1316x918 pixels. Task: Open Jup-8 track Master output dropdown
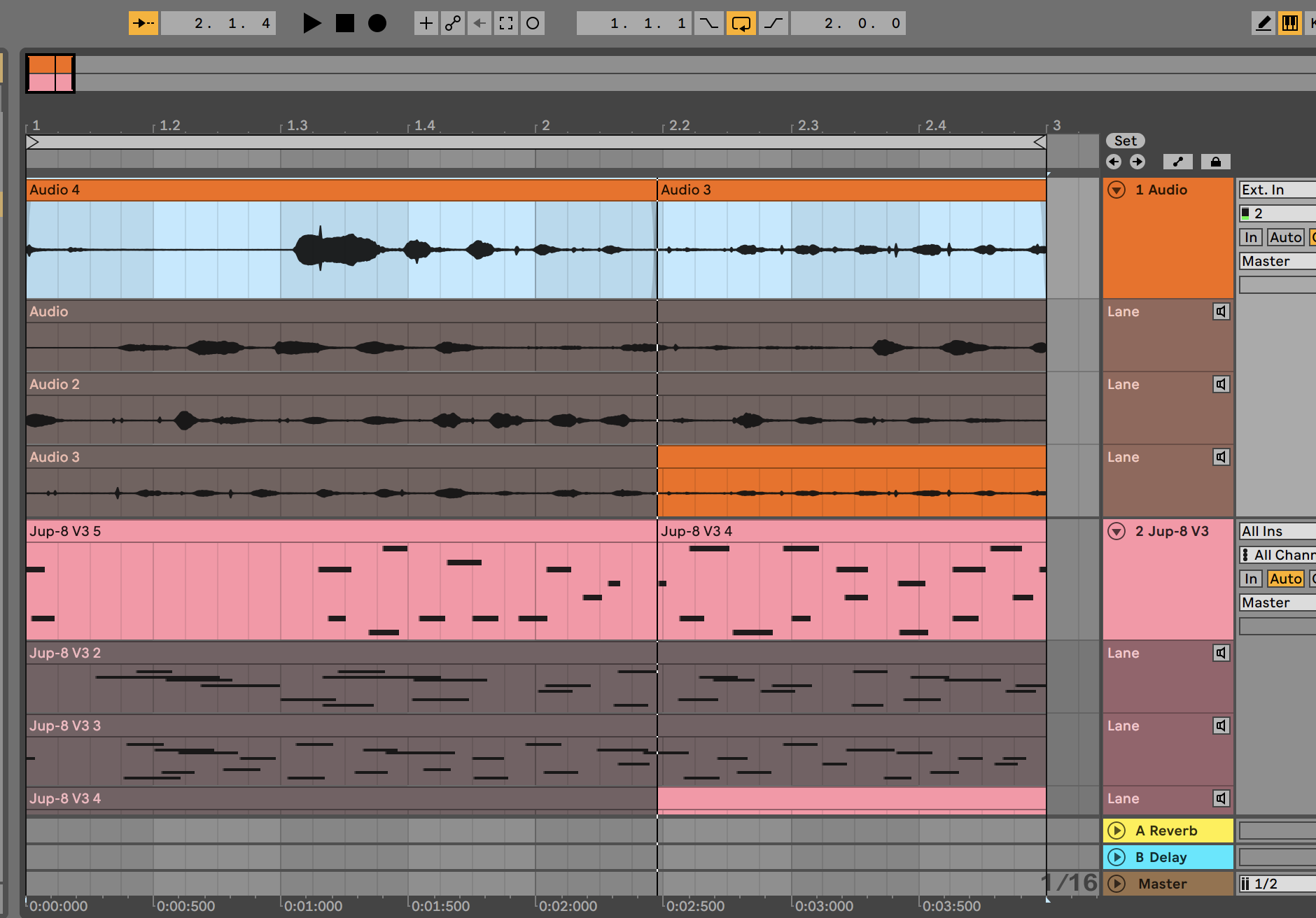point(1277,602)
